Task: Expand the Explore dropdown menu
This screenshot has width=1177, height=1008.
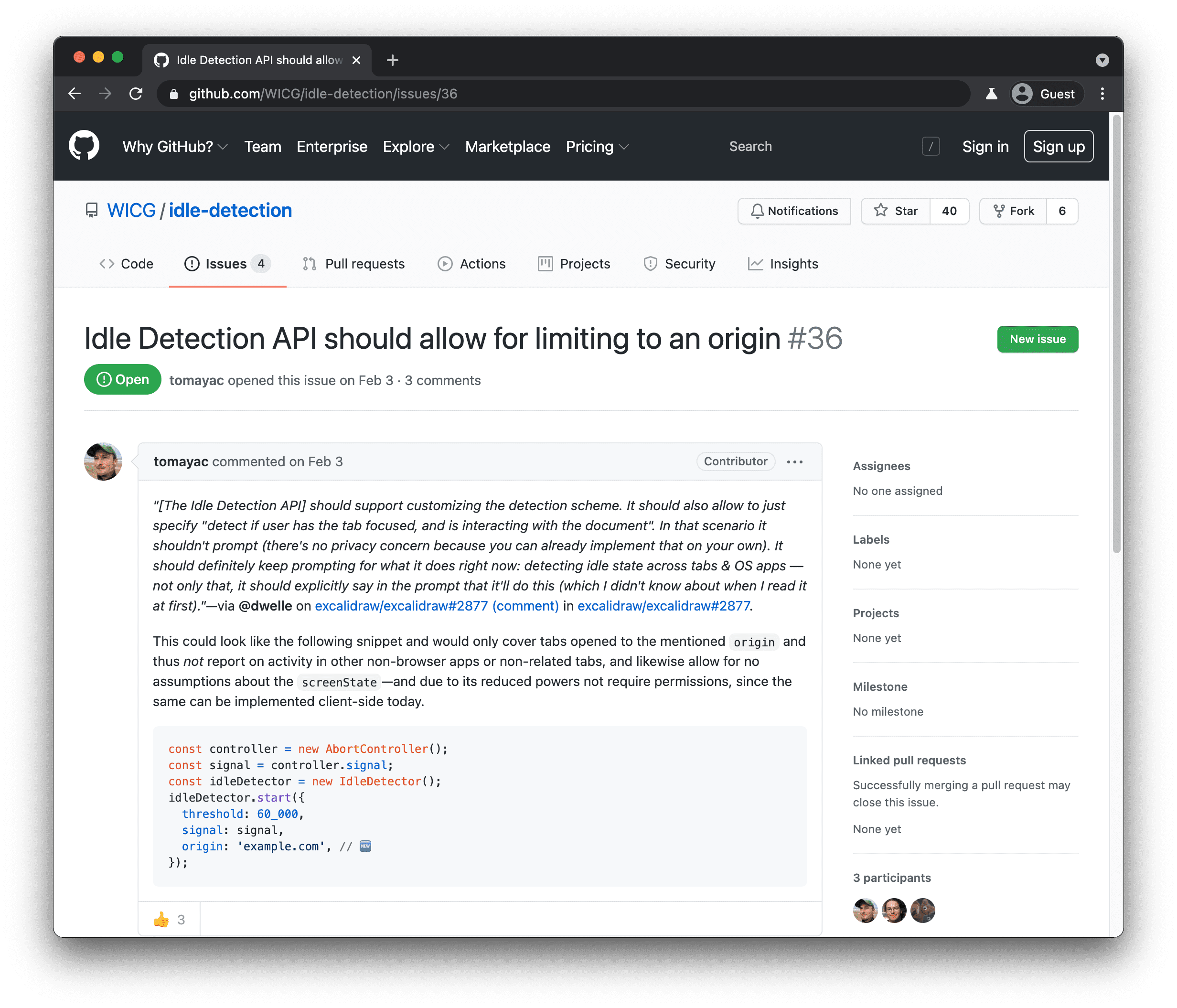Action: click(x=415, y=147)
